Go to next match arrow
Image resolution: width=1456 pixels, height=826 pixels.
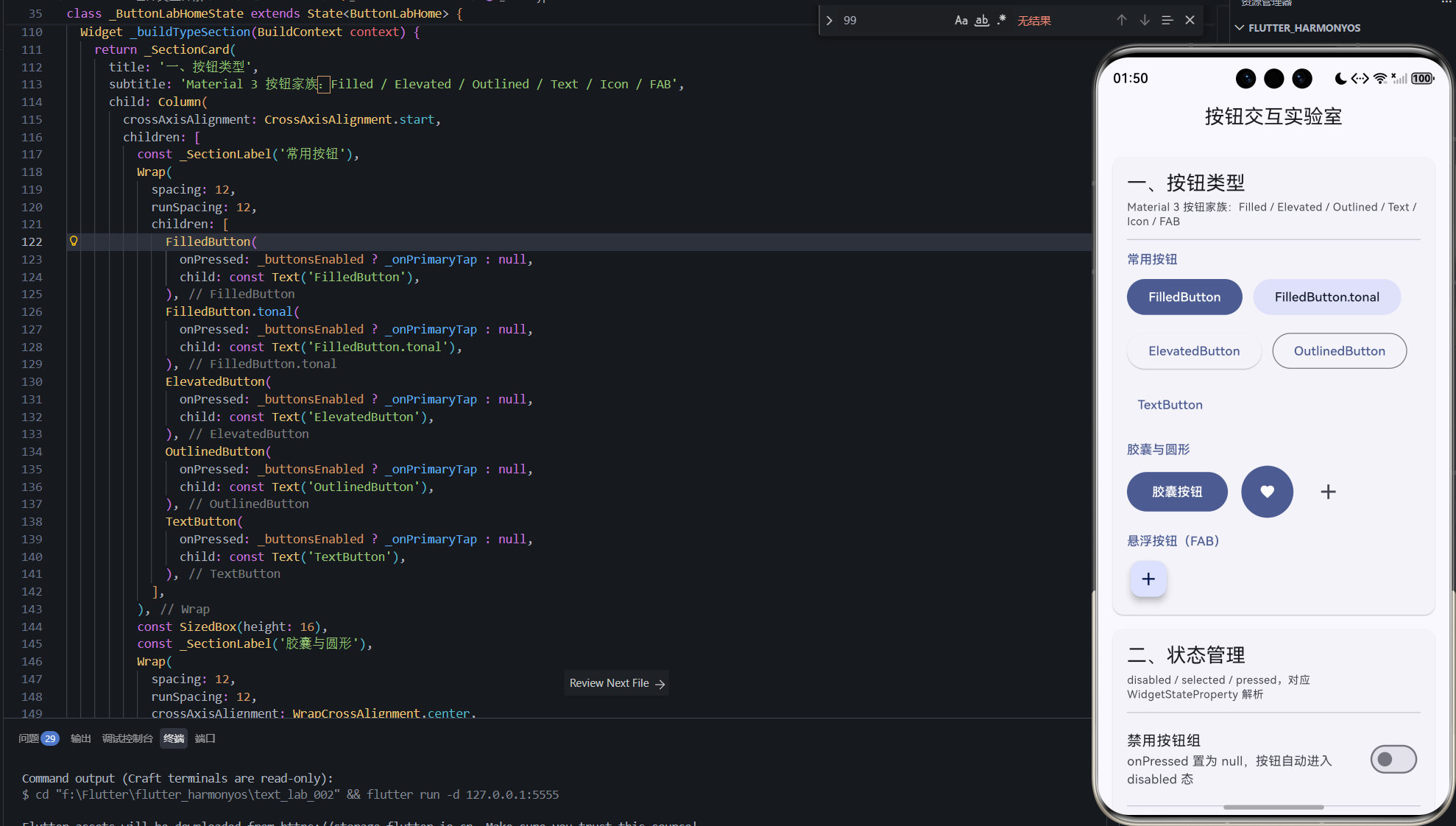[x=1145, y=21]
